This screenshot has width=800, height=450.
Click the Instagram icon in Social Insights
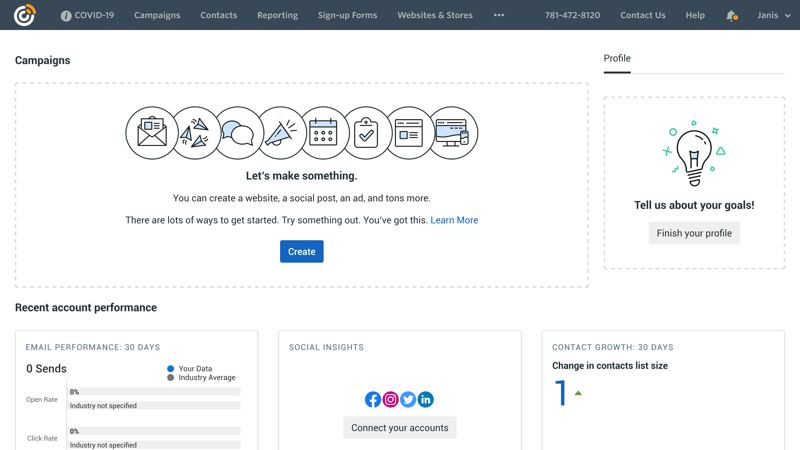390,399
